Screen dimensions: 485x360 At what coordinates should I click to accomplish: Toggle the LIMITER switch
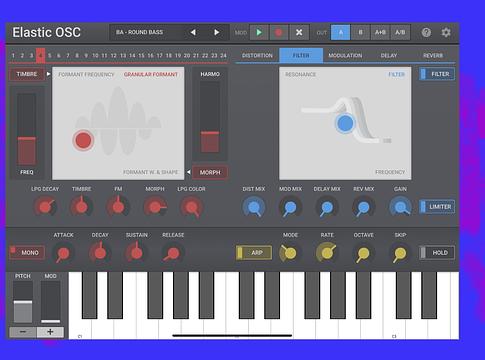pyautogui.click(x=437, y=207)
